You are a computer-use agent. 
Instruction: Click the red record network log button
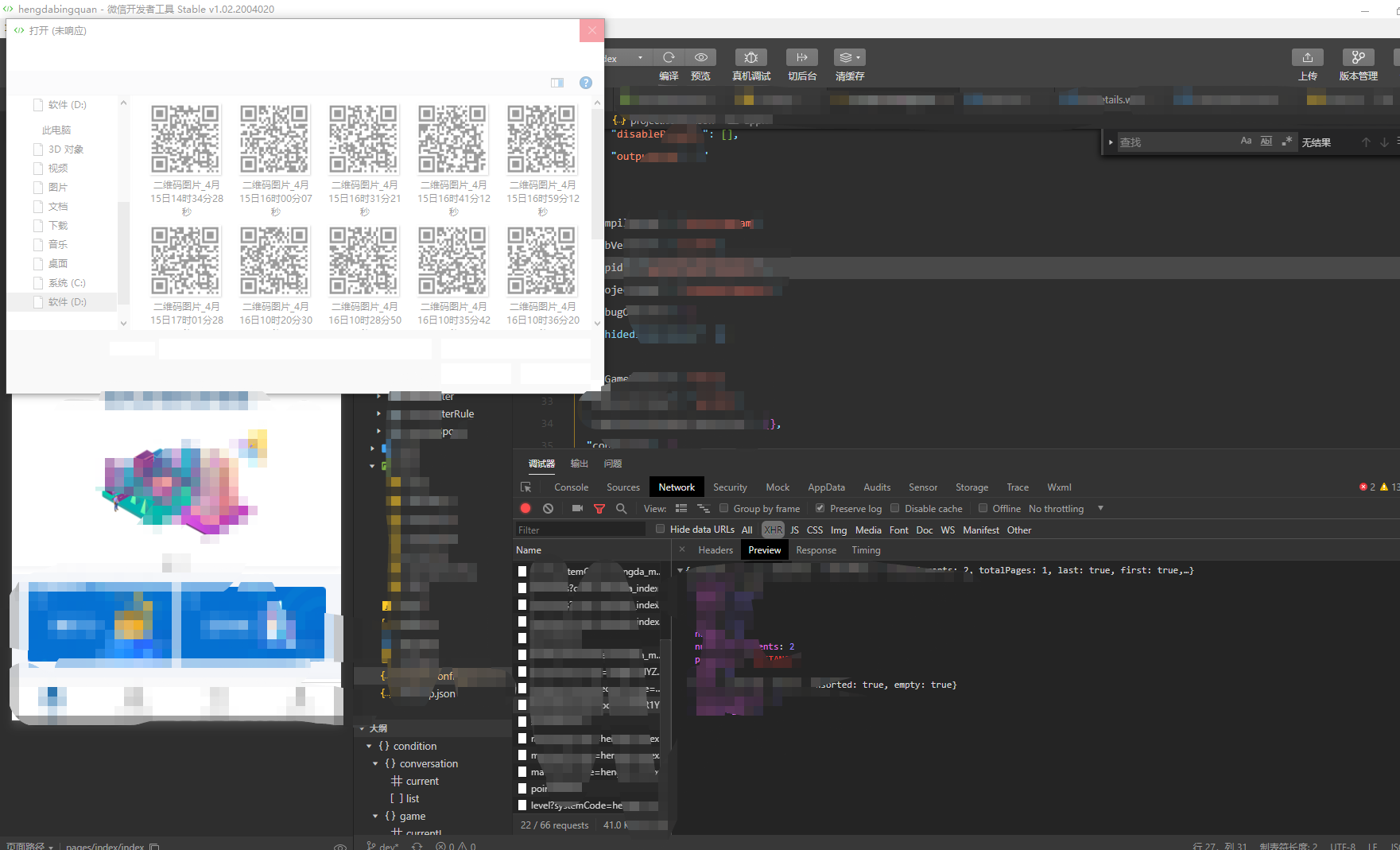pos(525,509)
